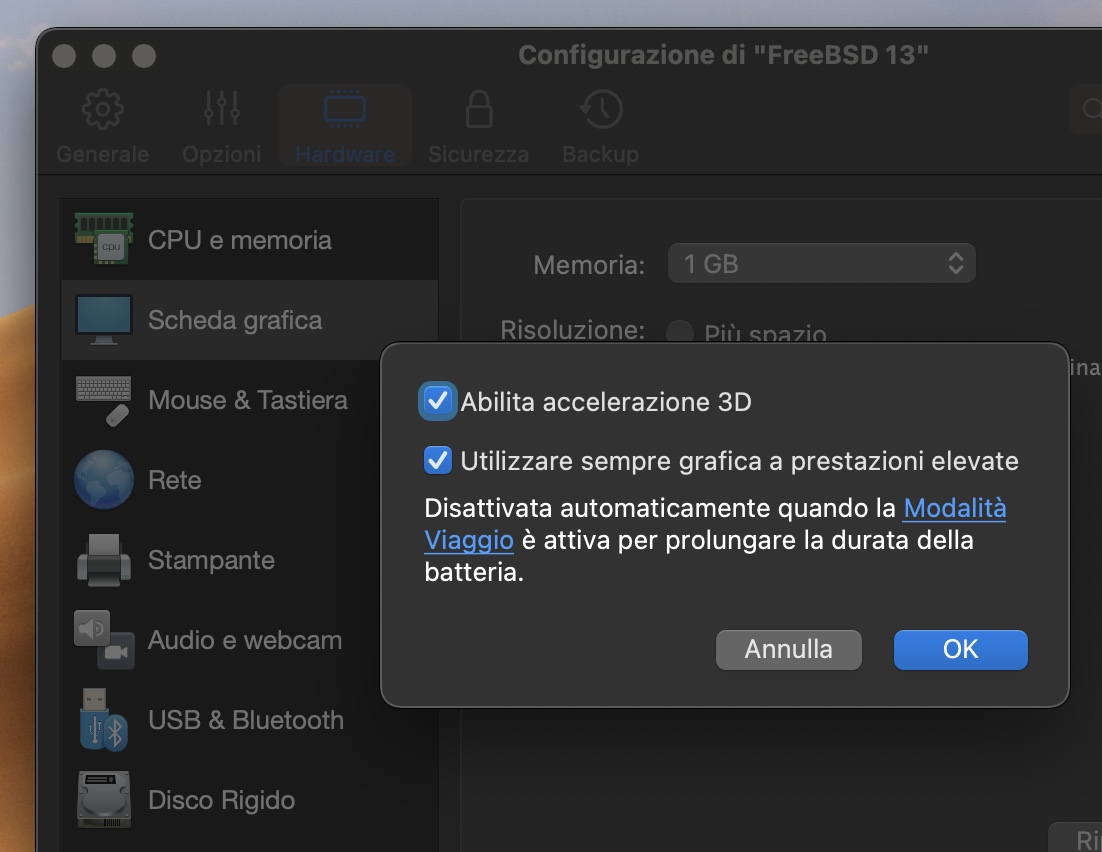The width and height of the screenshot is (1102, 852).
Task: Disable Abilita accelerazione 3D checkbox
Action: 437,401
